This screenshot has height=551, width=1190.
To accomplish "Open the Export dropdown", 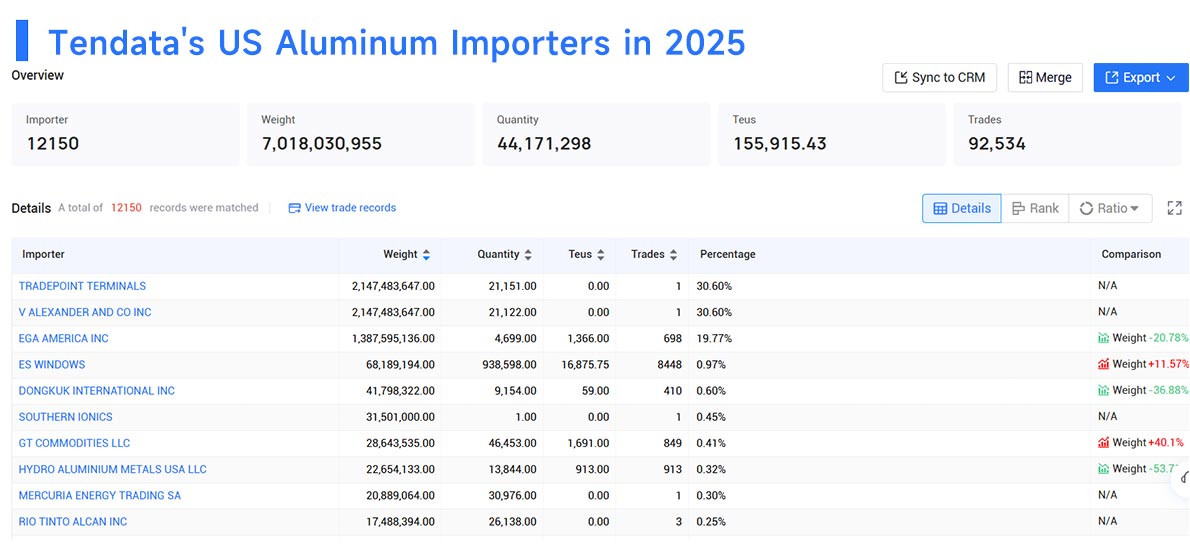I will 1141,77.
